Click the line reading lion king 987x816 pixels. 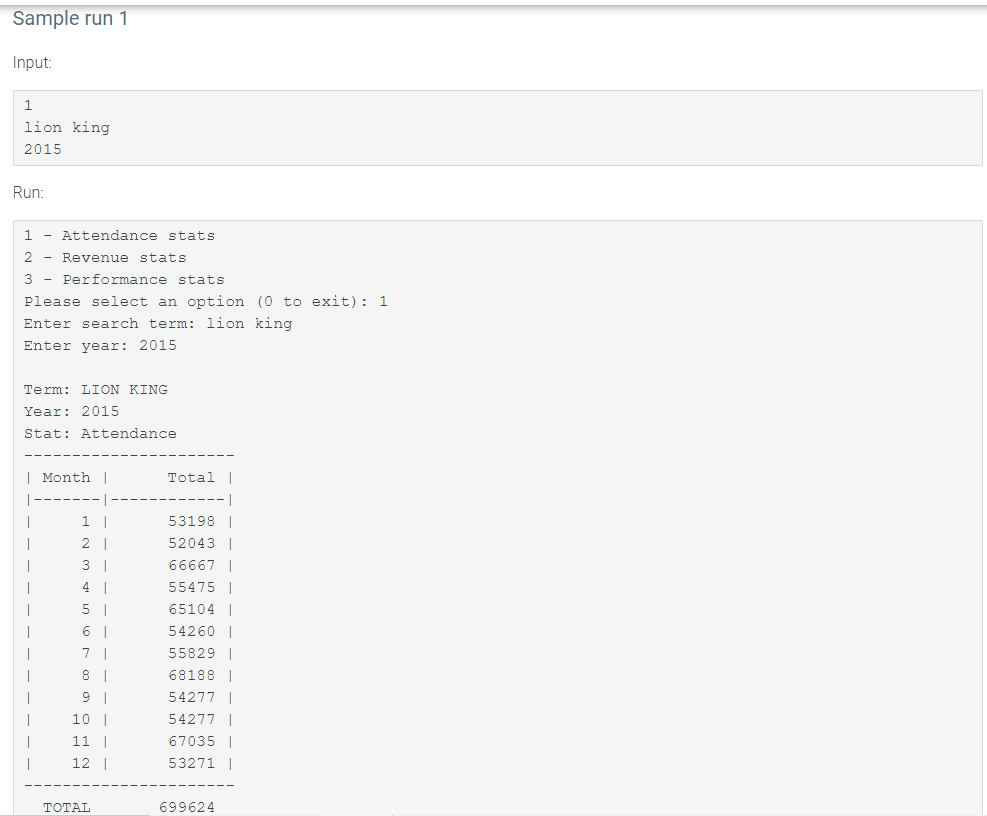point(66,127)
